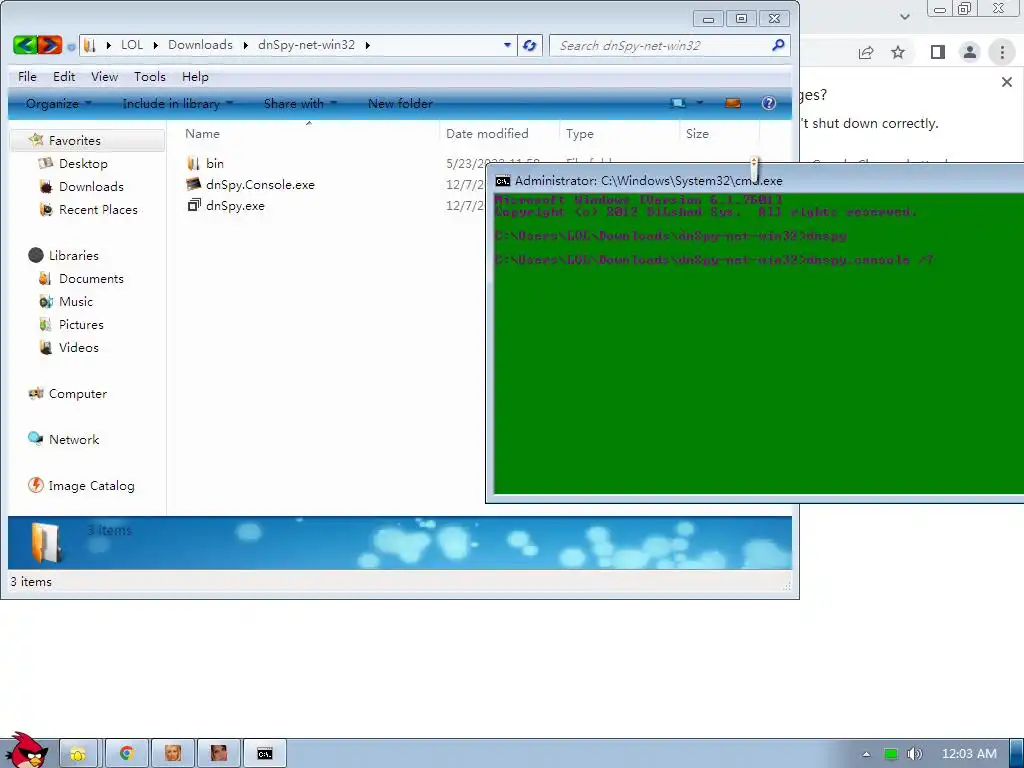Select Downloads in the address breadcrumb
Image resolution: width=1024 pixels, height=768 pixels.
[x=200, y=45]
